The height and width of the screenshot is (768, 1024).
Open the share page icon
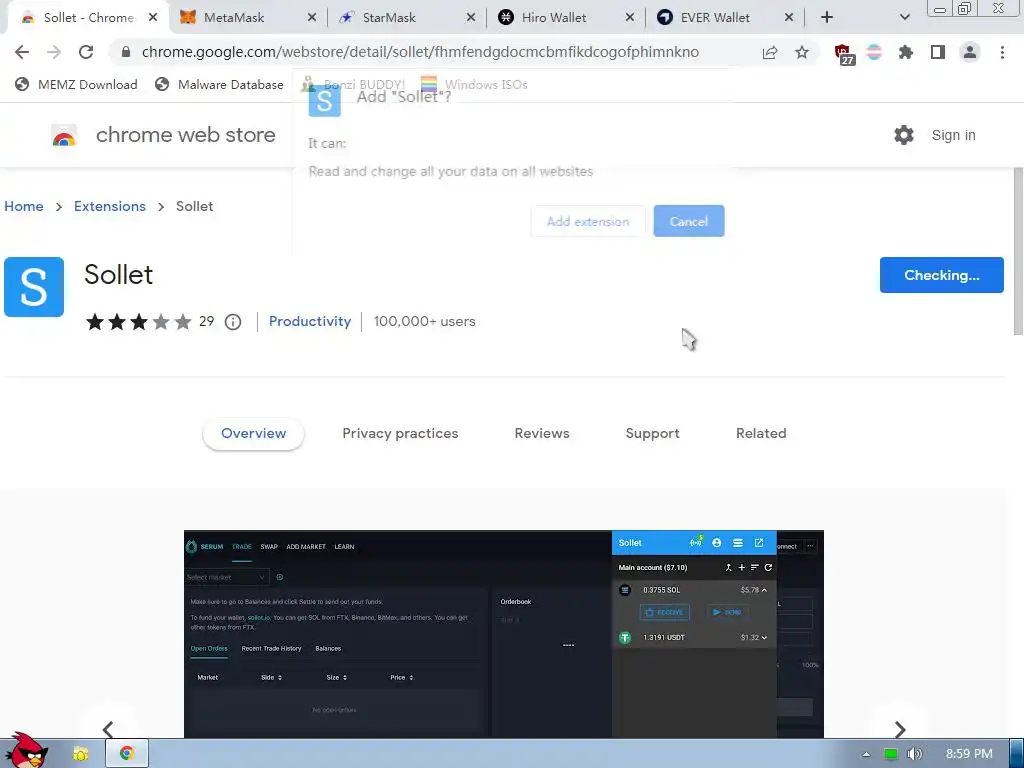[x=770, y=52]
